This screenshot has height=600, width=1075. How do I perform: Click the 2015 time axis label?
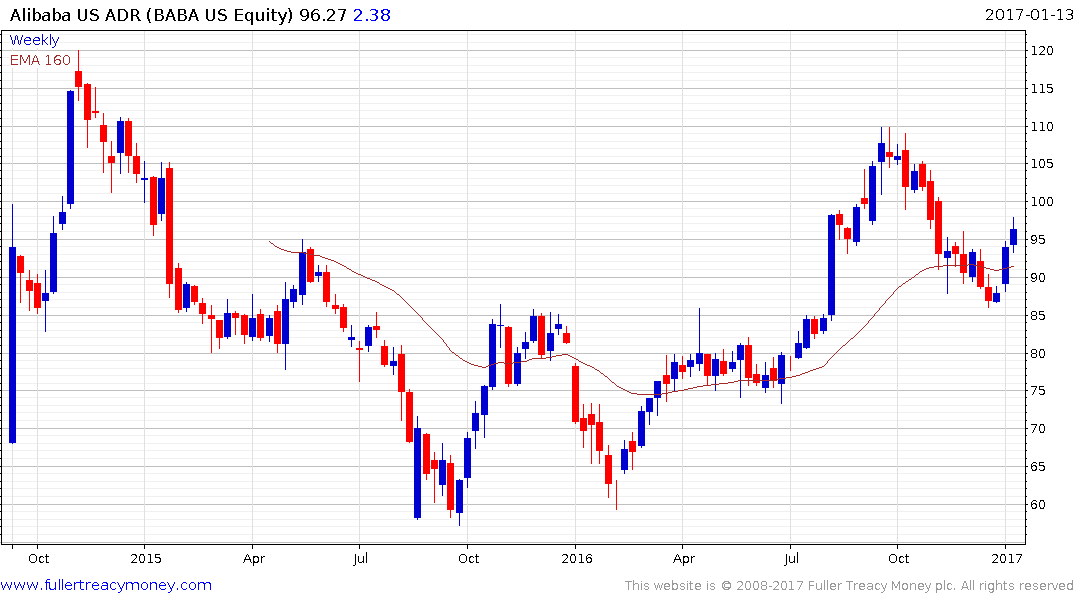click(145, 558)
